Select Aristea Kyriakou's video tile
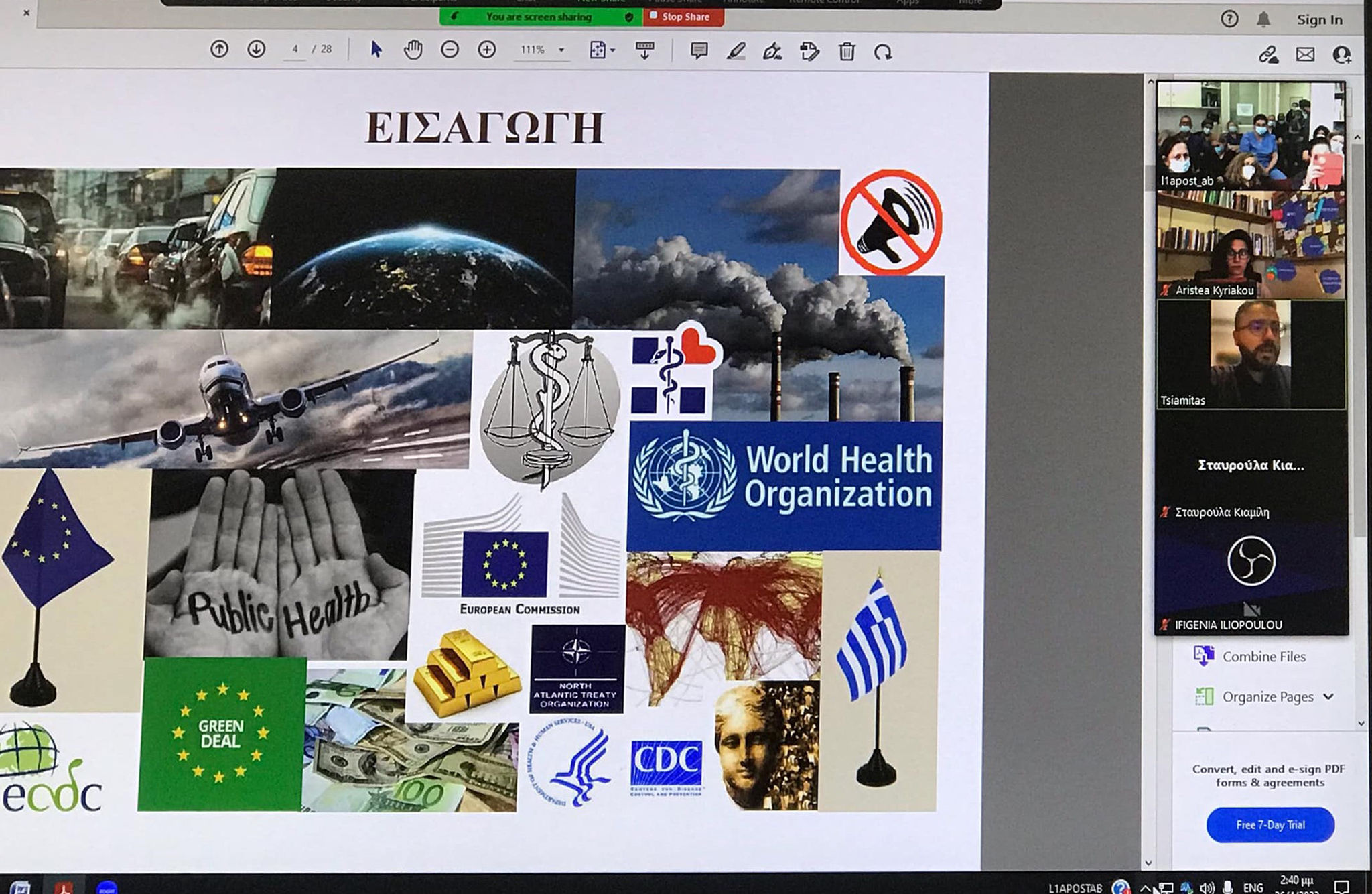 point(1251,245)
